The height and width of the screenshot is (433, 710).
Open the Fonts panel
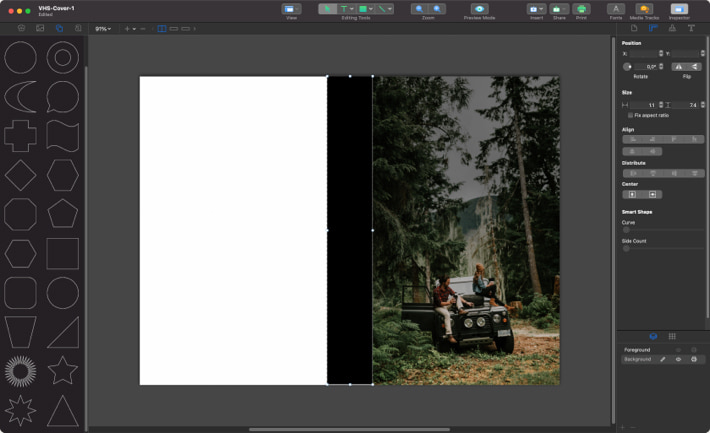[616, 9]
